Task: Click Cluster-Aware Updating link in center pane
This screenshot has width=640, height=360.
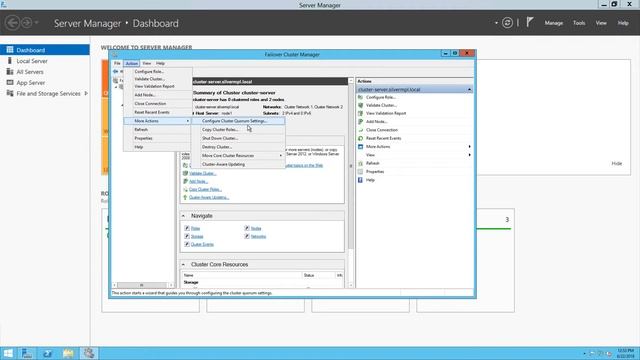Action: (x=209, y=198)
